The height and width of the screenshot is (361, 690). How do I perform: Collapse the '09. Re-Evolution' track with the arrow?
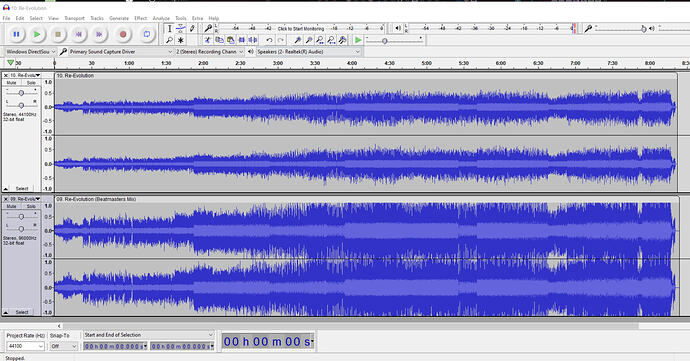click(6, 312)
